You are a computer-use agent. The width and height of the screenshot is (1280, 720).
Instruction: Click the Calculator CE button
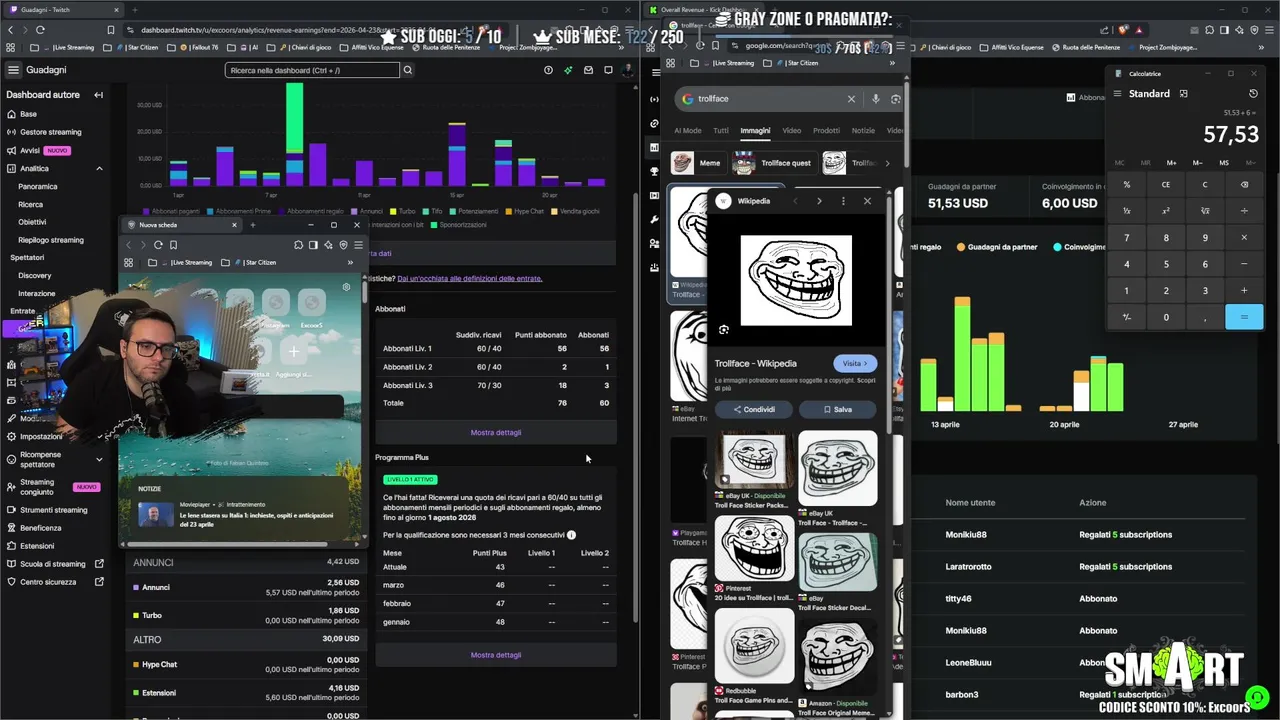[x=1166, y=185]
